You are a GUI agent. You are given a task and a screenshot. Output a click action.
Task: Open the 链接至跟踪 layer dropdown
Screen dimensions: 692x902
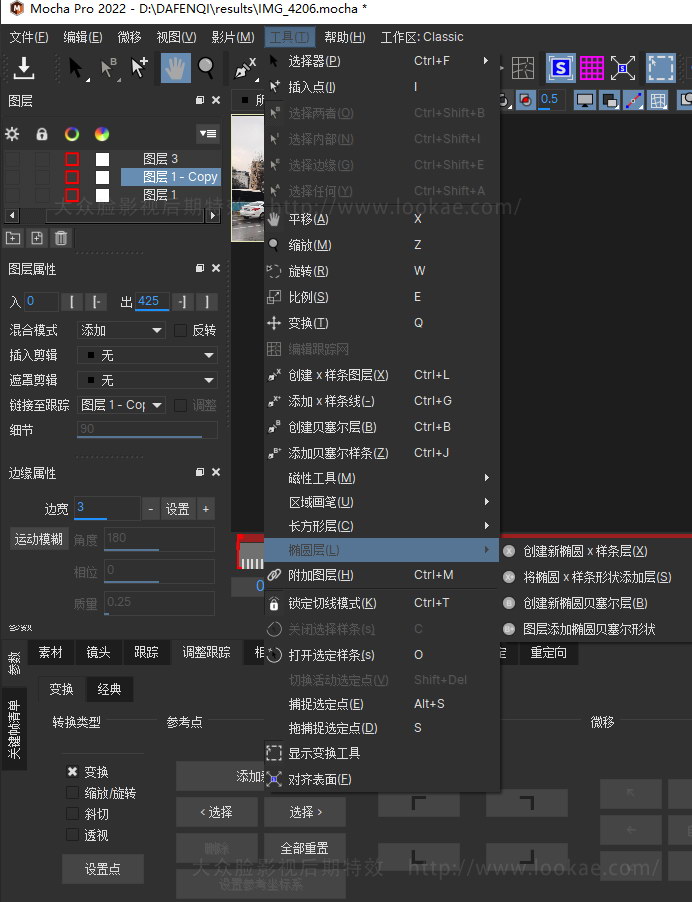122,405
